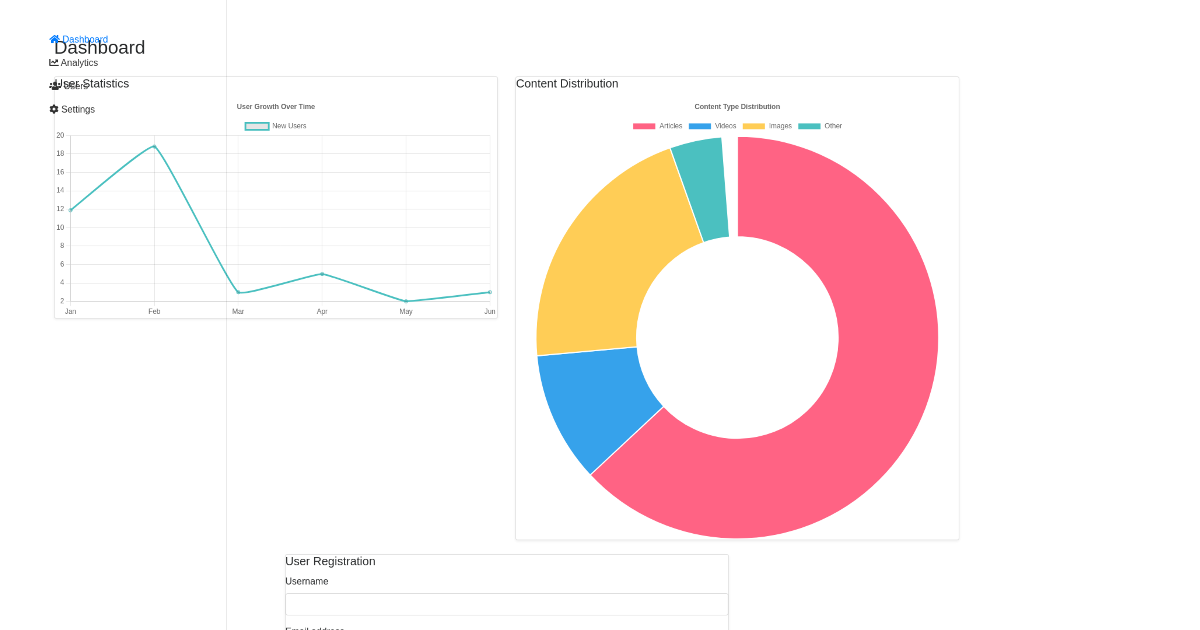Click the Users people icon in sidebar

pyautogui.click(x=55, y=85)
